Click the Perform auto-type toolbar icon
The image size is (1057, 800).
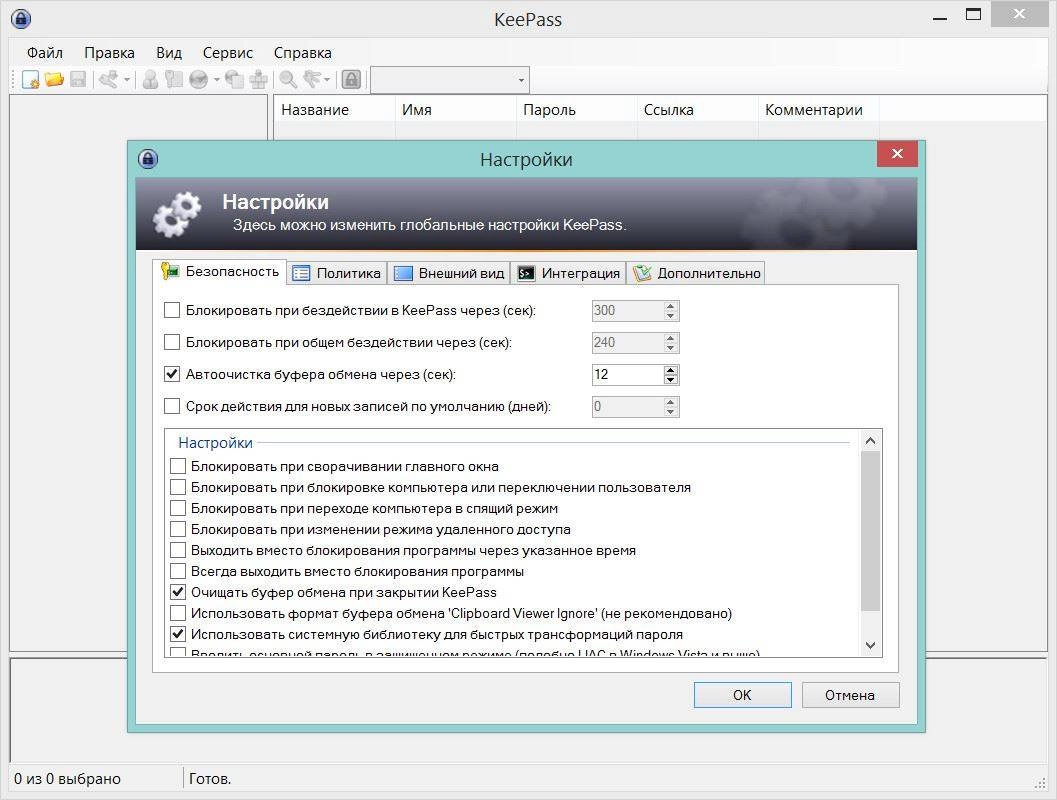[x=259, y=80]
